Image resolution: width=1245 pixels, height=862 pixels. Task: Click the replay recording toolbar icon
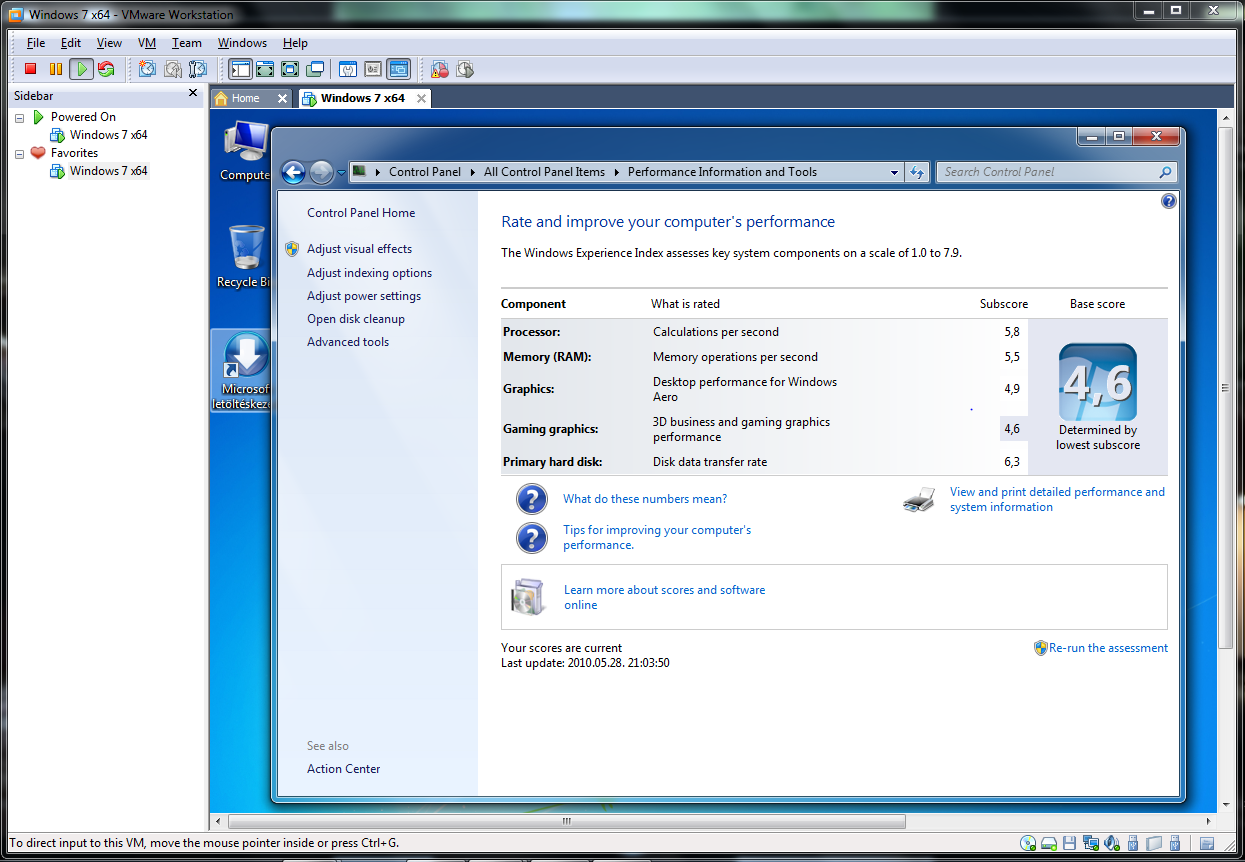pyautogui.click(x=465, y=69)
